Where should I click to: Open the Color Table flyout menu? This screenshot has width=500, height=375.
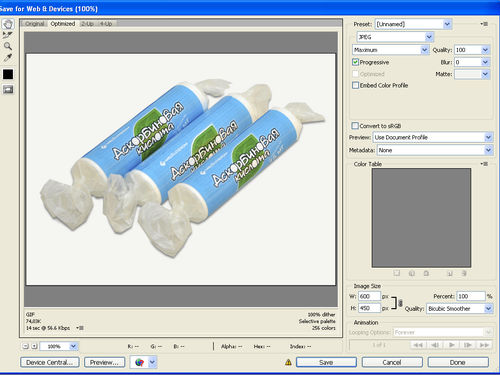pos(484,164)
